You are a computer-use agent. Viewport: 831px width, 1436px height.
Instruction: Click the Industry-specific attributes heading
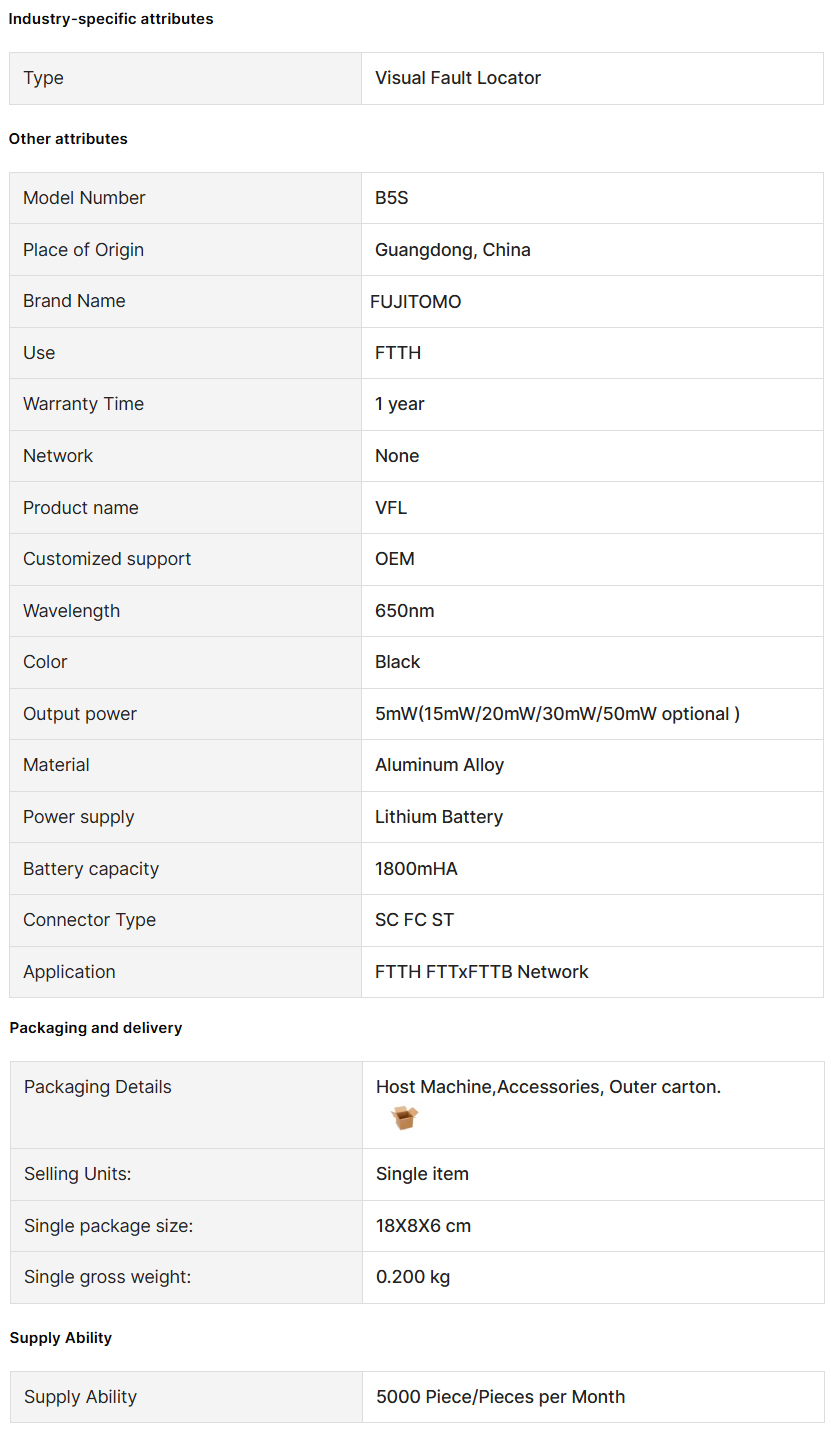(x=111, y=19)
